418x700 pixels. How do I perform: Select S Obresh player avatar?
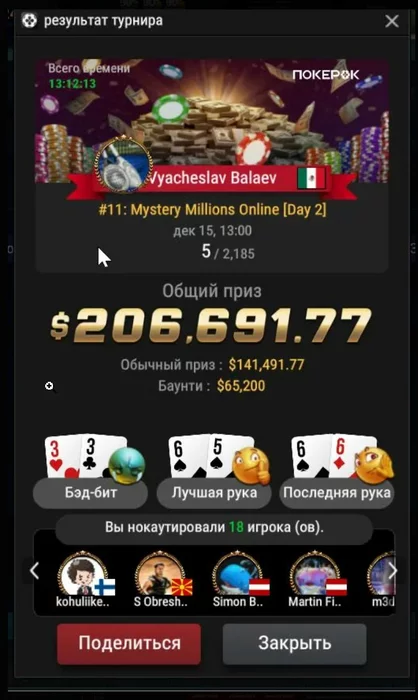tap(160, 575)
